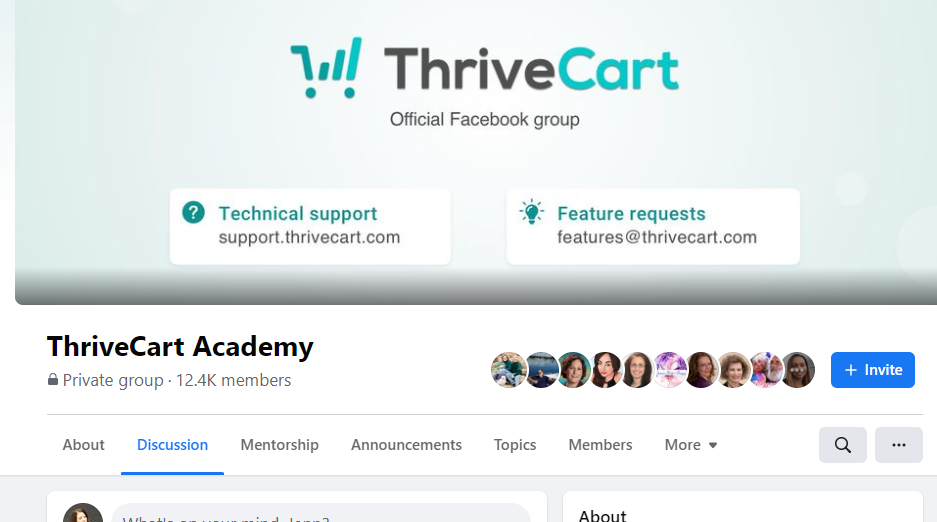Click the search magnifier icon button
Viewport: 937px width, 522px height.
(843, 445)
